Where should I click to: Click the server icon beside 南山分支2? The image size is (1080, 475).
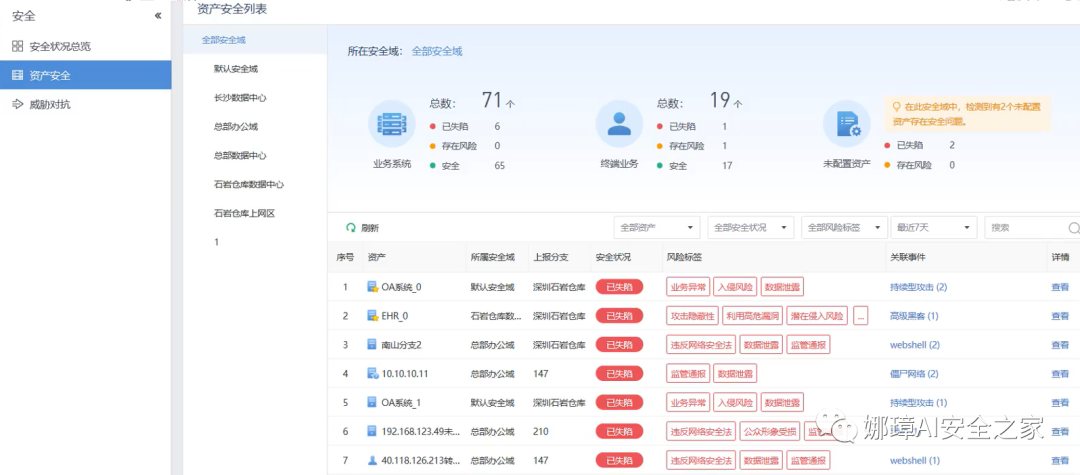pos(372,345)
